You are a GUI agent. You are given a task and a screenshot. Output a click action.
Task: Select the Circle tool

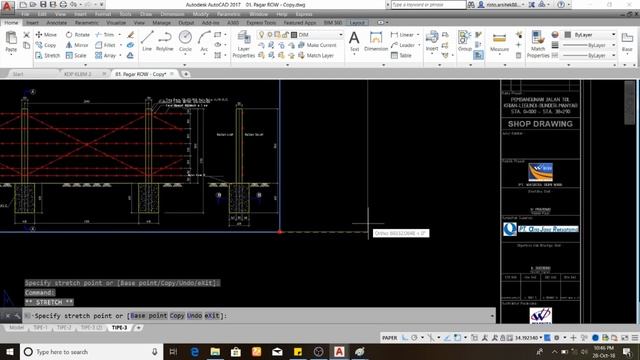click(185, 41)
